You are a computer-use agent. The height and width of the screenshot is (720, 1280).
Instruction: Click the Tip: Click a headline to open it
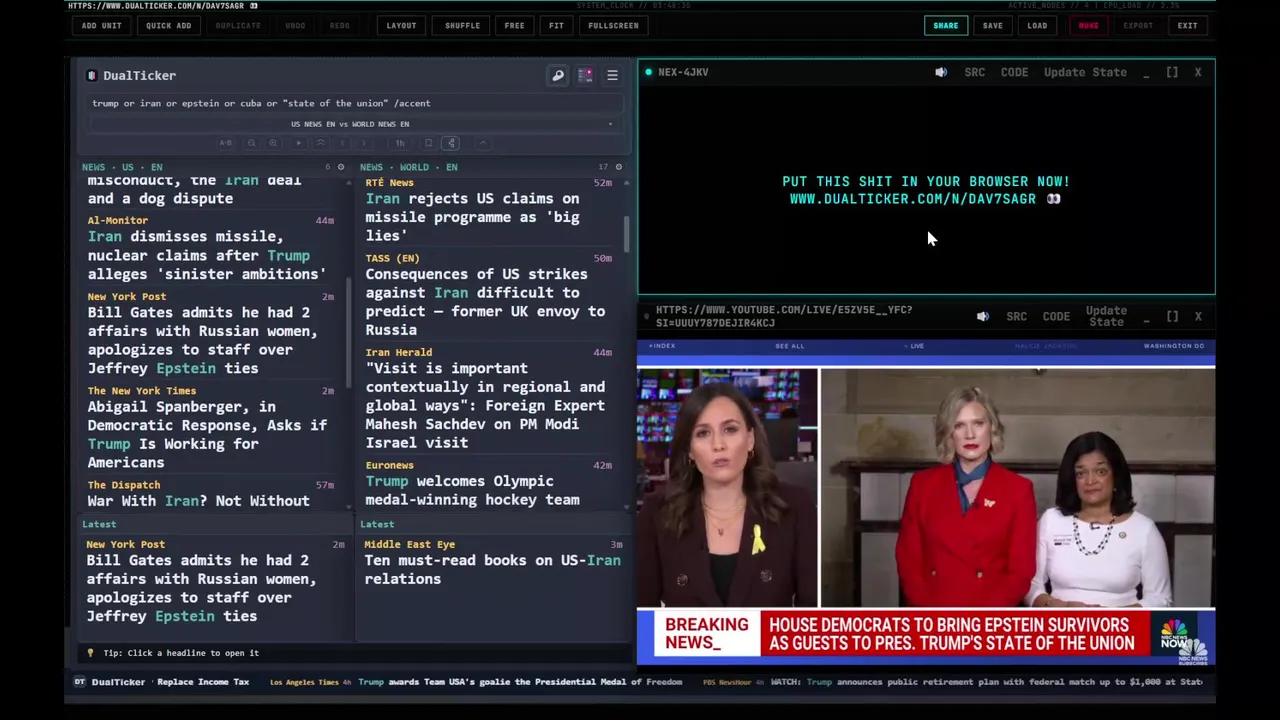click(181, 653)
